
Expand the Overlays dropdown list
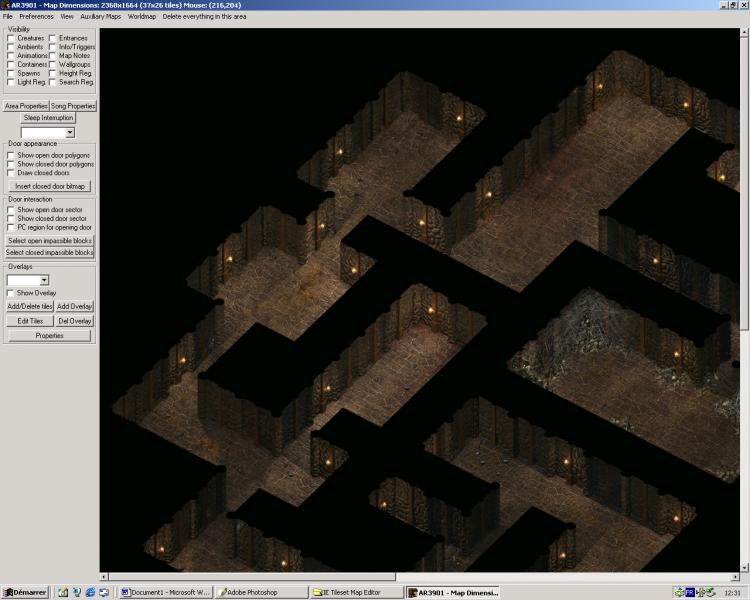click(x=44, y=280)
